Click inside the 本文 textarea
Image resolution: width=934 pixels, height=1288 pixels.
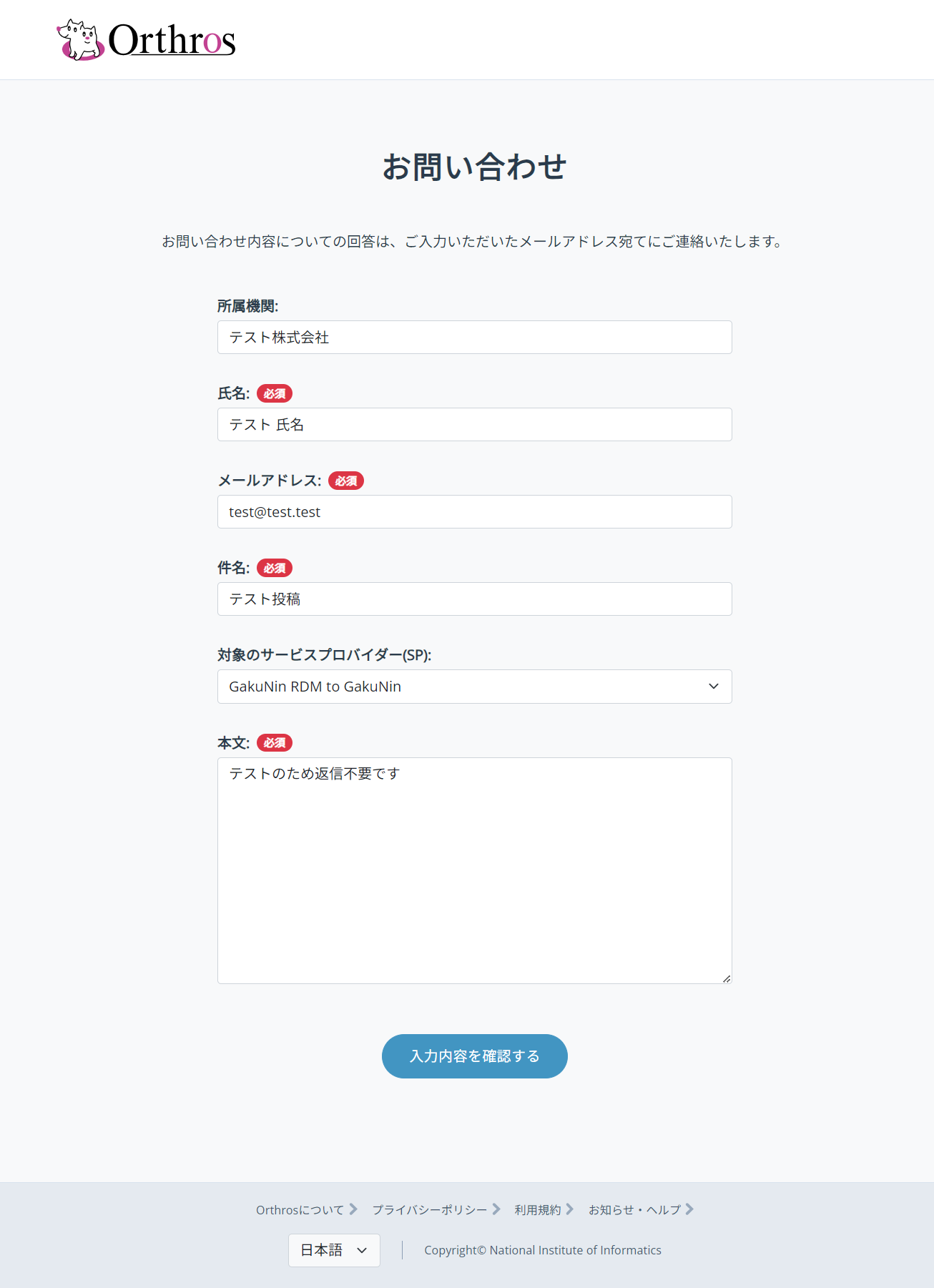(x=474, y=870)
